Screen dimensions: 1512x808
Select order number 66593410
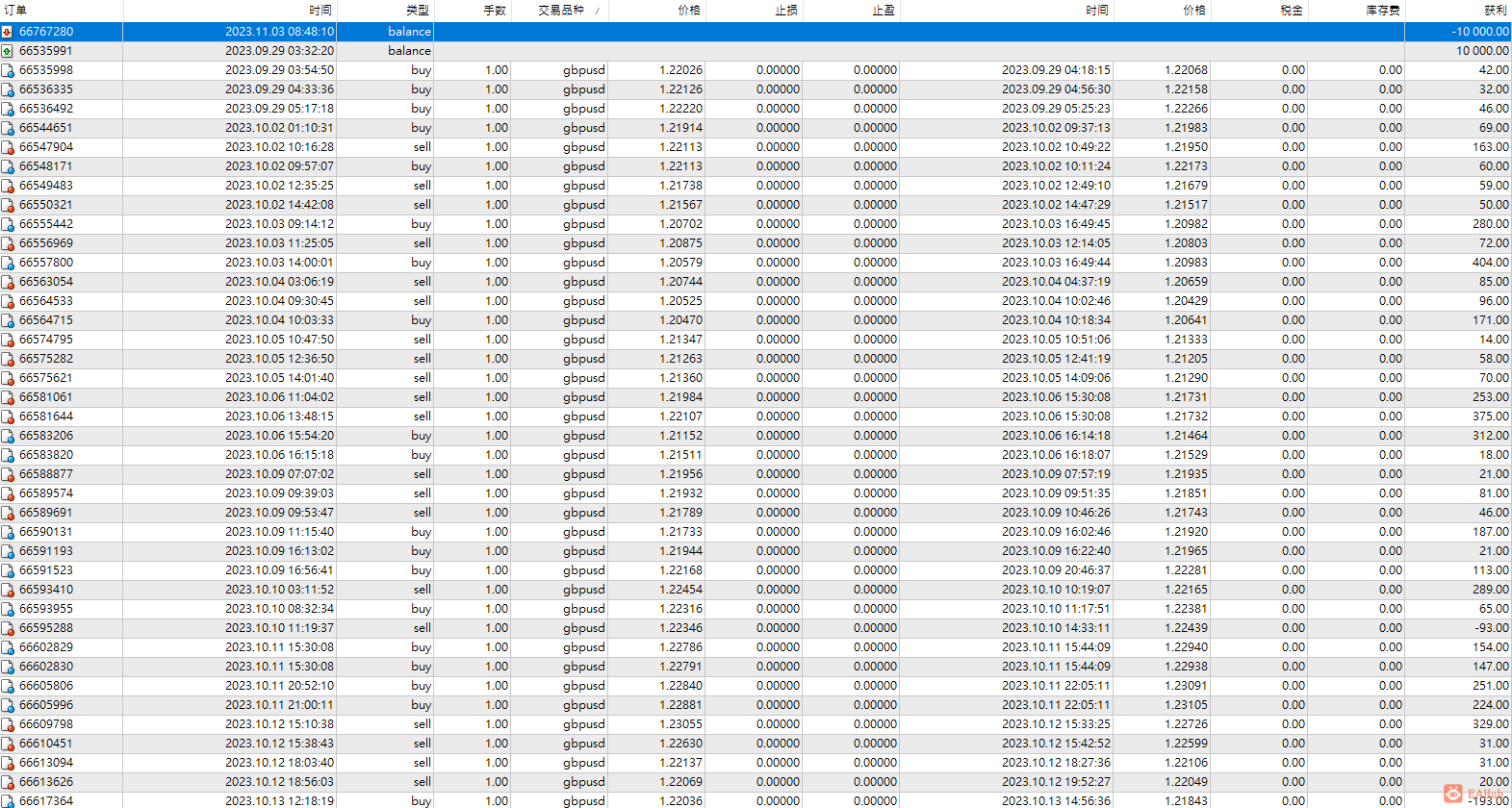pos(46,590)
